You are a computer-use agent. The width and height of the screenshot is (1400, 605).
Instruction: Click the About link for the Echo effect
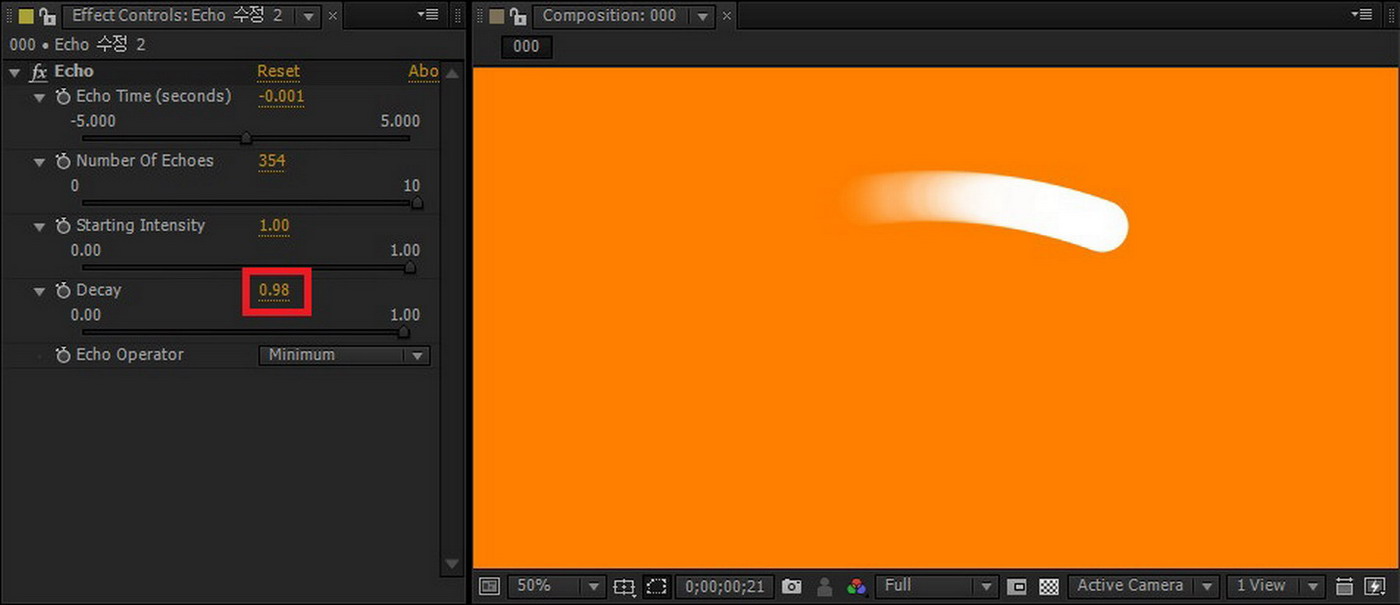click(x=424, y=71)
